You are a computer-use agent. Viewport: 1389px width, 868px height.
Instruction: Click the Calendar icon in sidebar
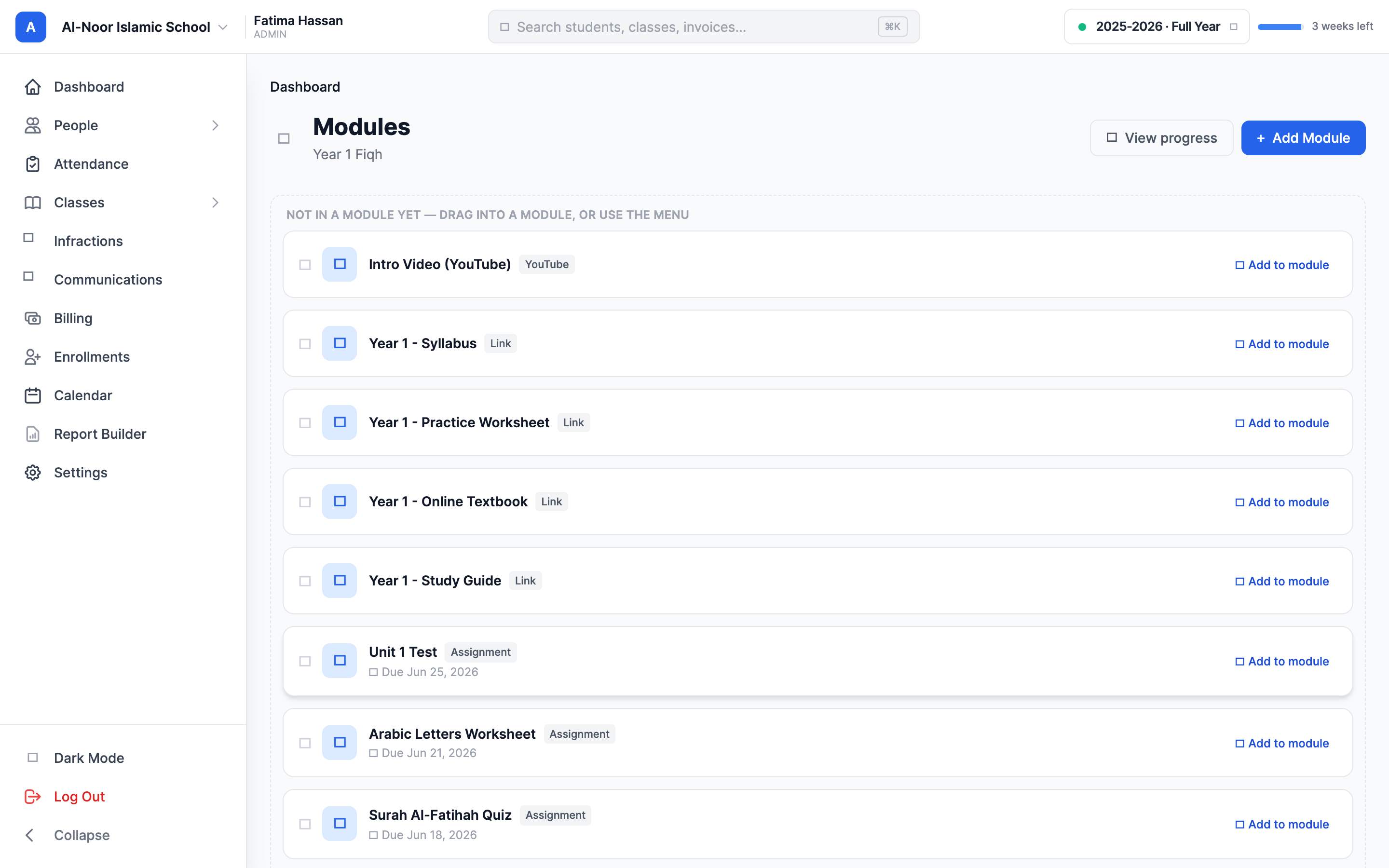click(33, 395)
